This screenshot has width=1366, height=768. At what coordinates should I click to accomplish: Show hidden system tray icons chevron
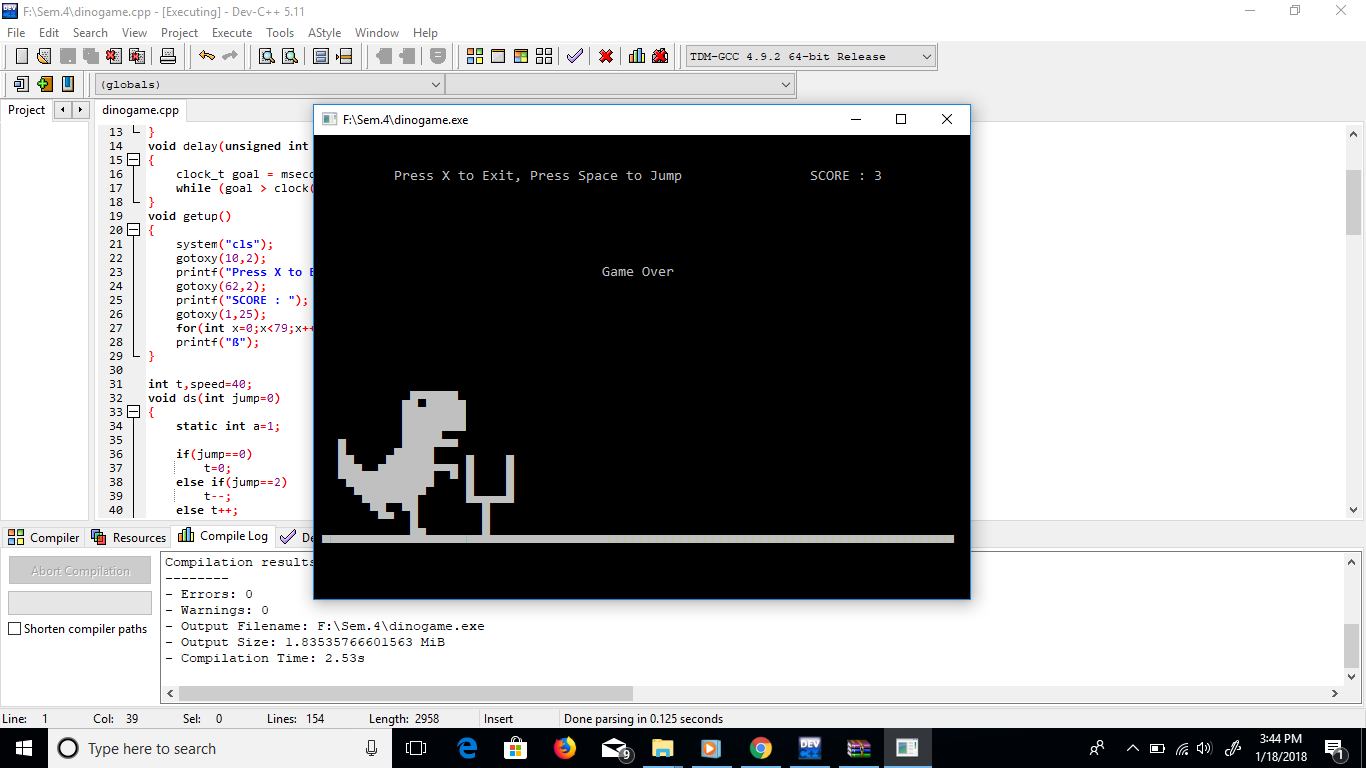tap(1132, 748)
